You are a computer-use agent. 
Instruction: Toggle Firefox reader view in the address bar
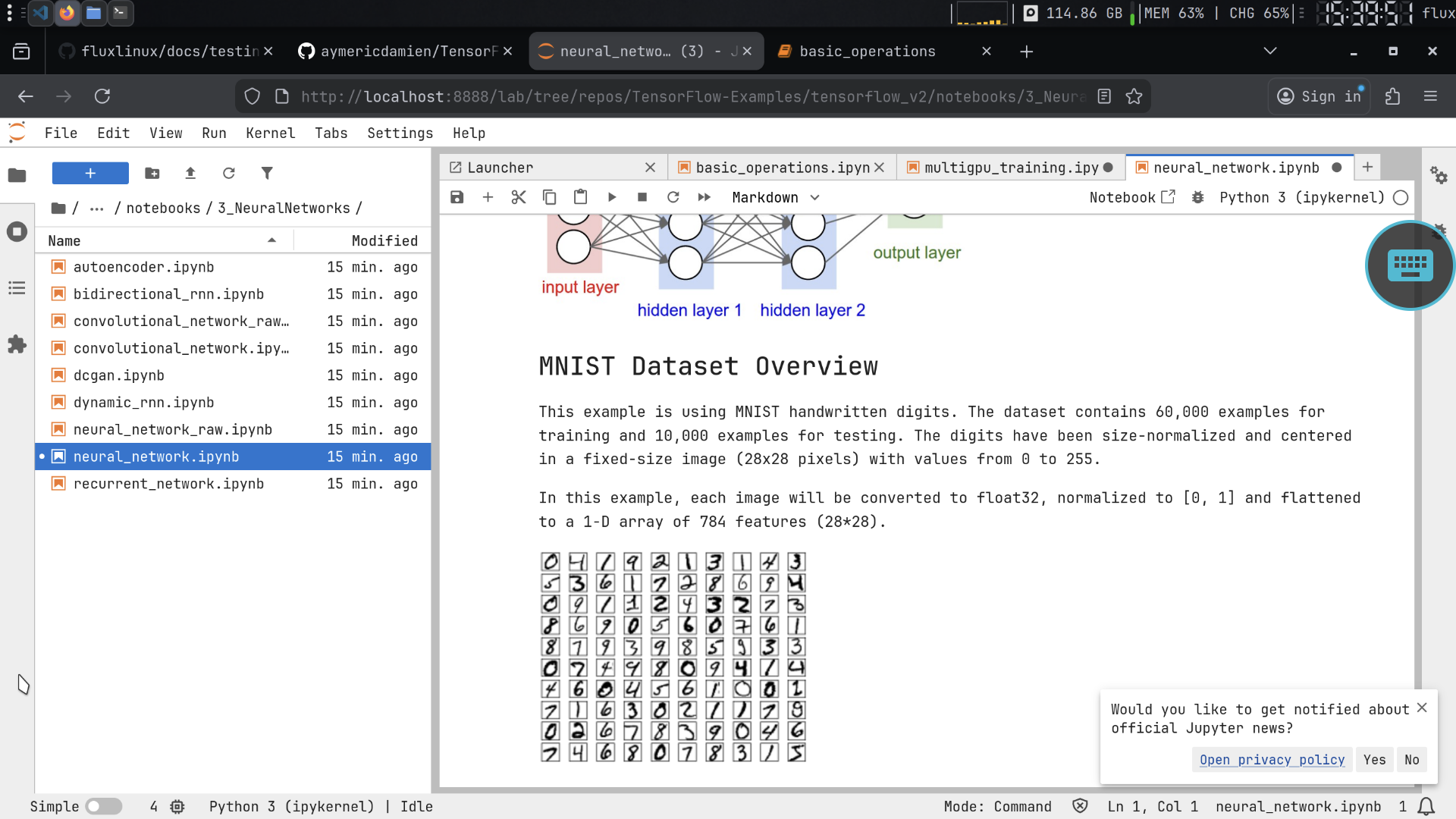pos(1104,96)
